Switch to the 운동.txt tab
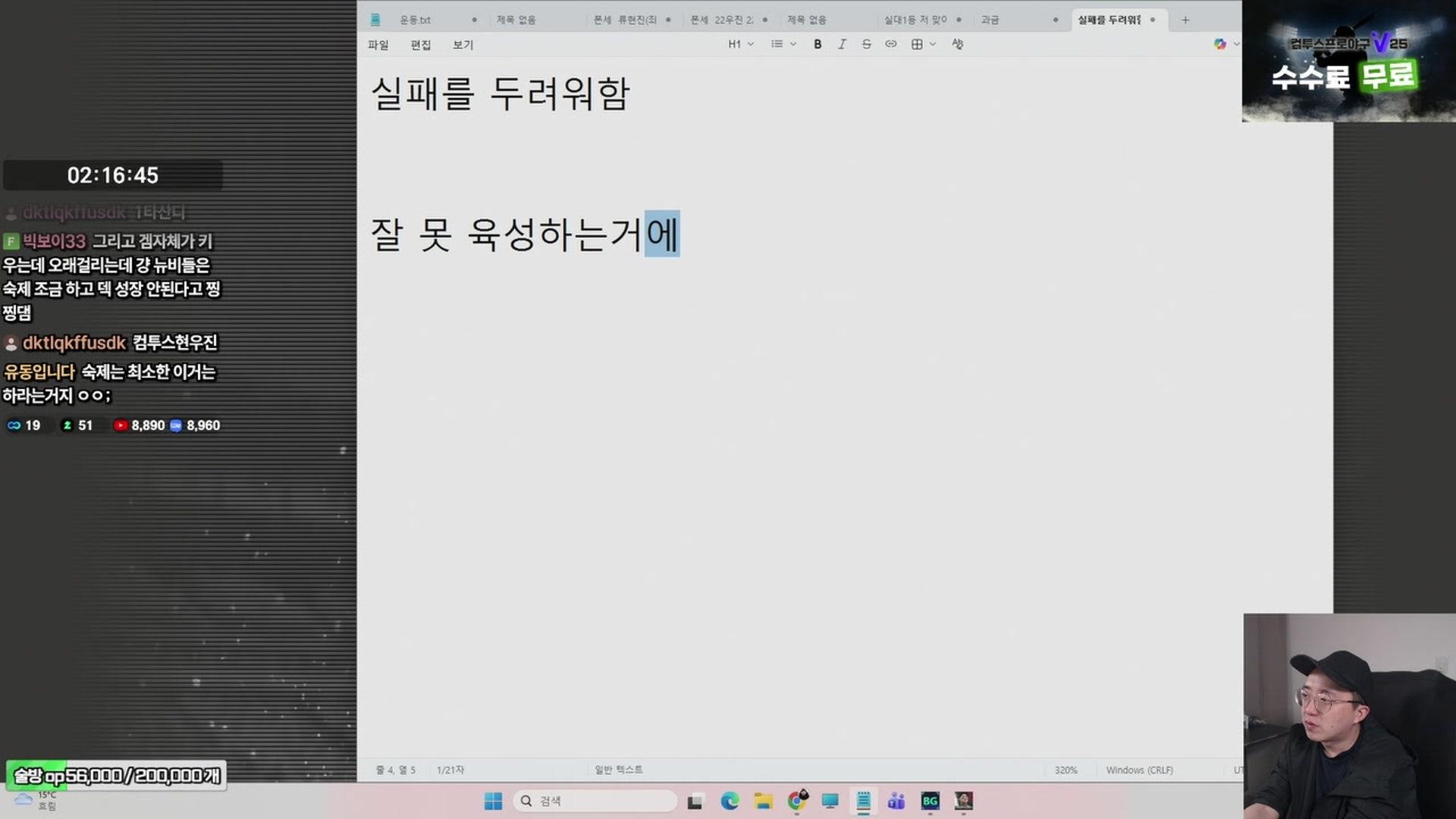This screenshot has height=819, width=1456. click(417, 19)
